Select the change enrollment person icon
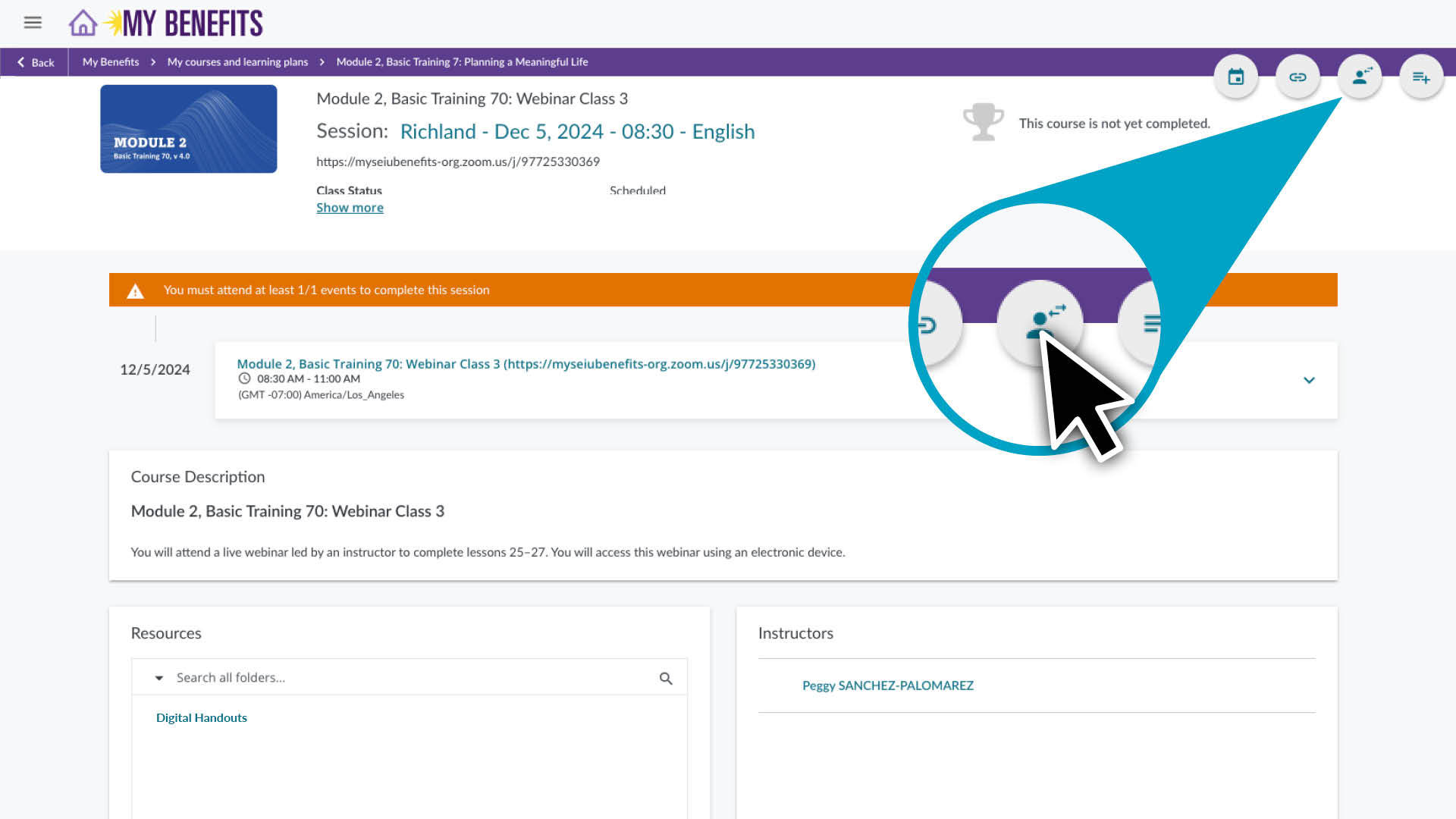 pos(1359,76)
